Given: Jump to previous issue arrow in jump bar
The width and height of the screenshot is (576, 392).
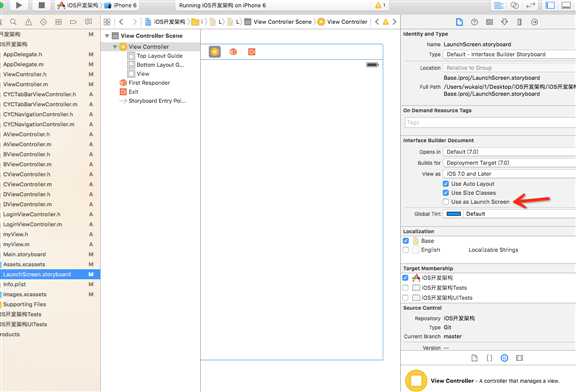Looking at the screenshot, I should click(x=377, y=22).
